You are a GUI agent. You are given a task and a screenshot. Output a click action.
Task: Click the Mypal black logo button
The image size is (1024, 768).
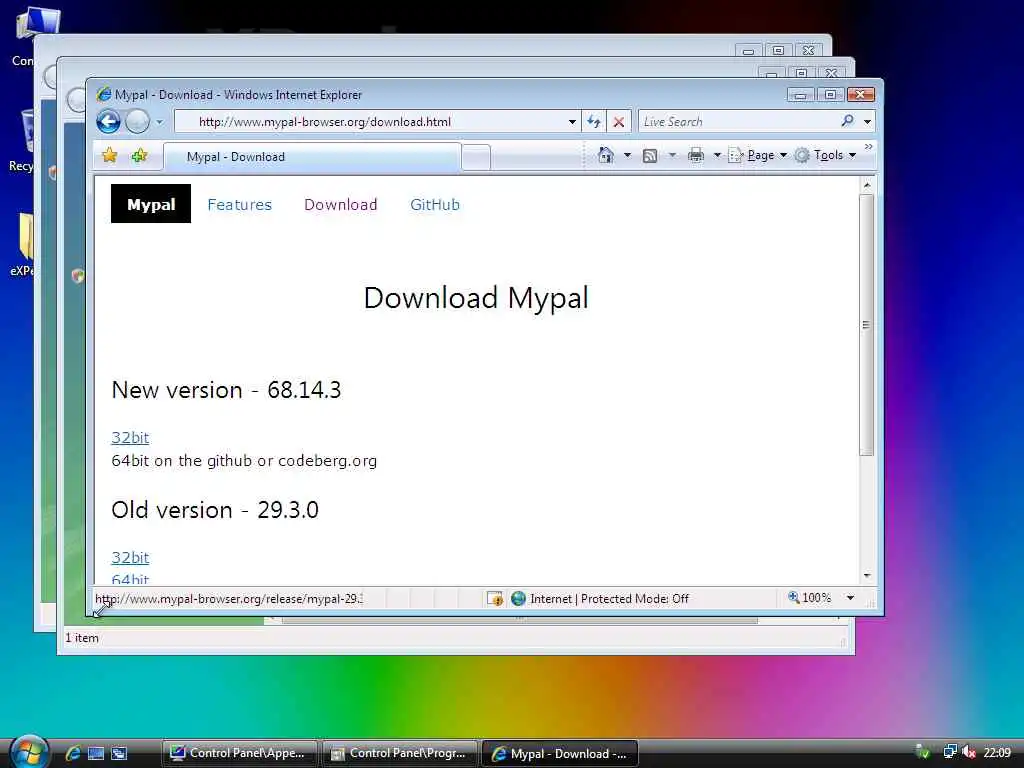coord(151,204)
